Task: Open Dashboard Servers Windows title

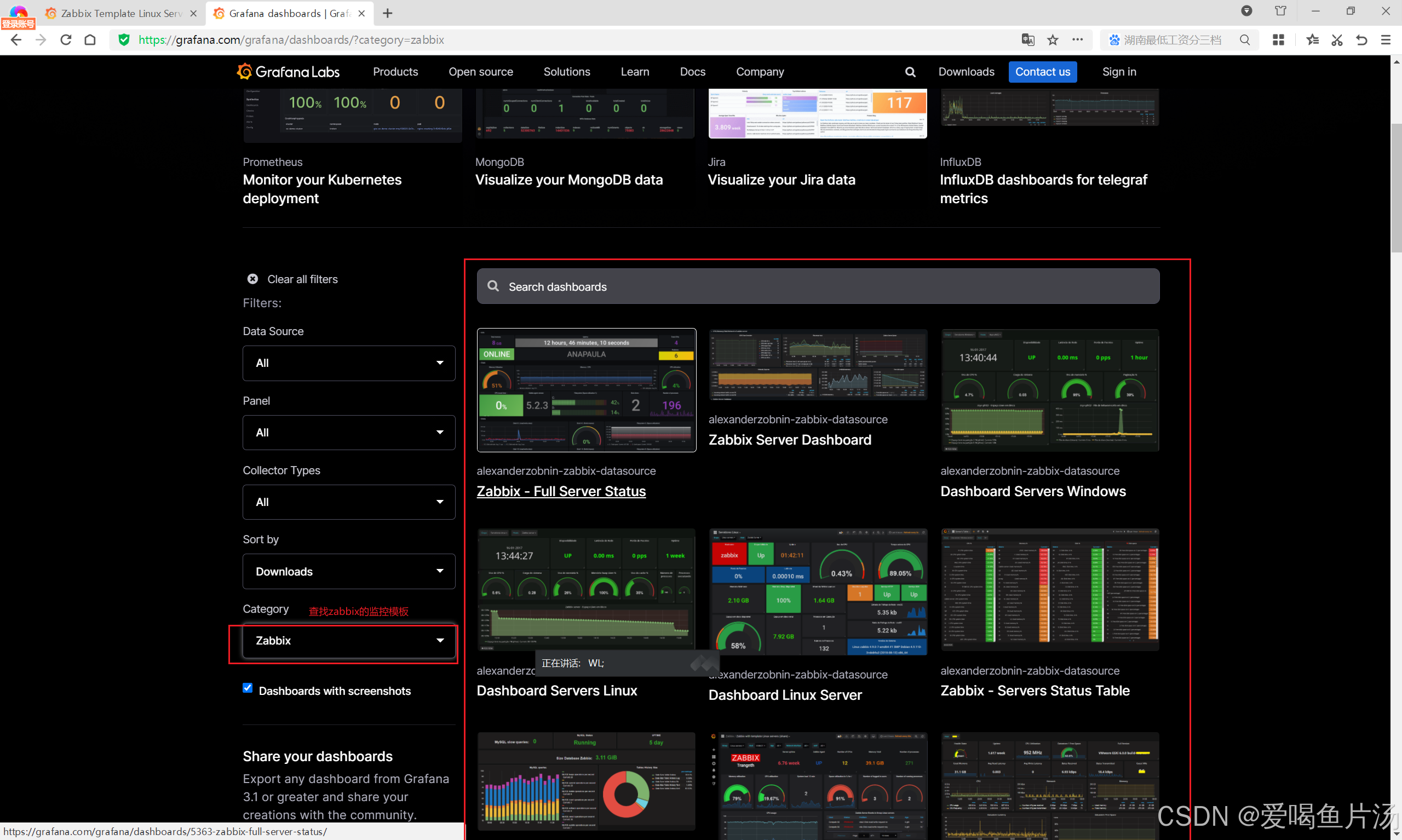Action: coord(1033,491)
